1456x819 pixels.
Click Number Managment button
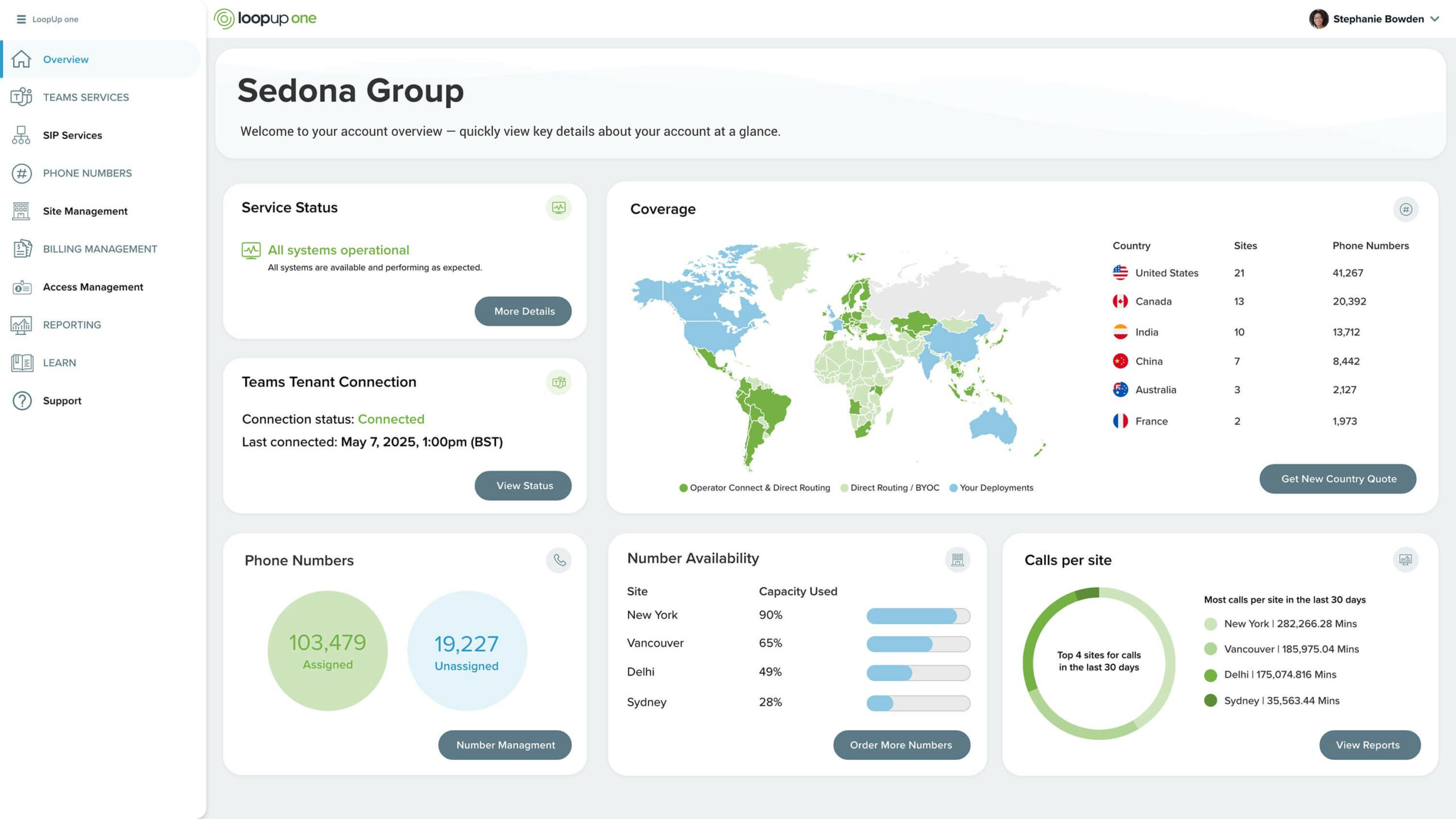tap(505, 745)
